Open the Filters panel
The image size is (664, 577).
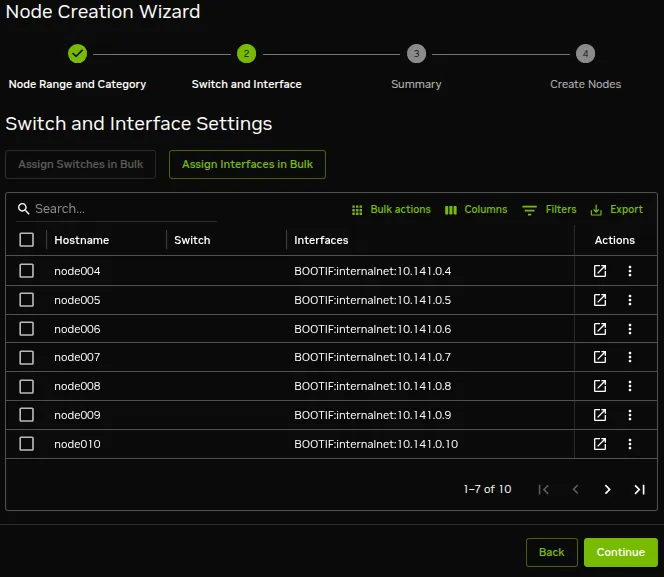[549, 210]
